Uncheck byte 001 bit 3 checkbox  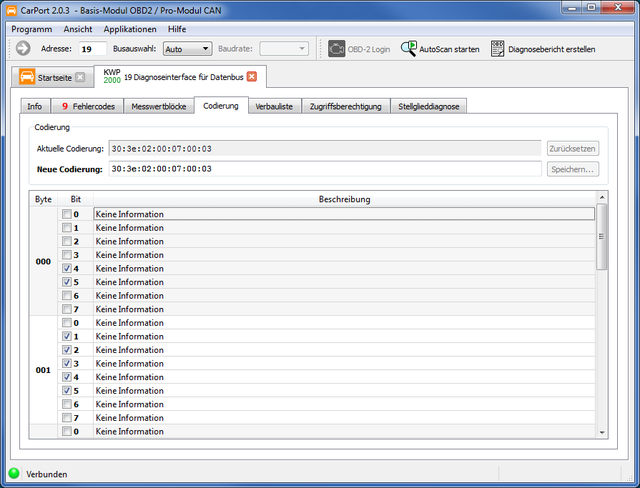click(67, 364)
